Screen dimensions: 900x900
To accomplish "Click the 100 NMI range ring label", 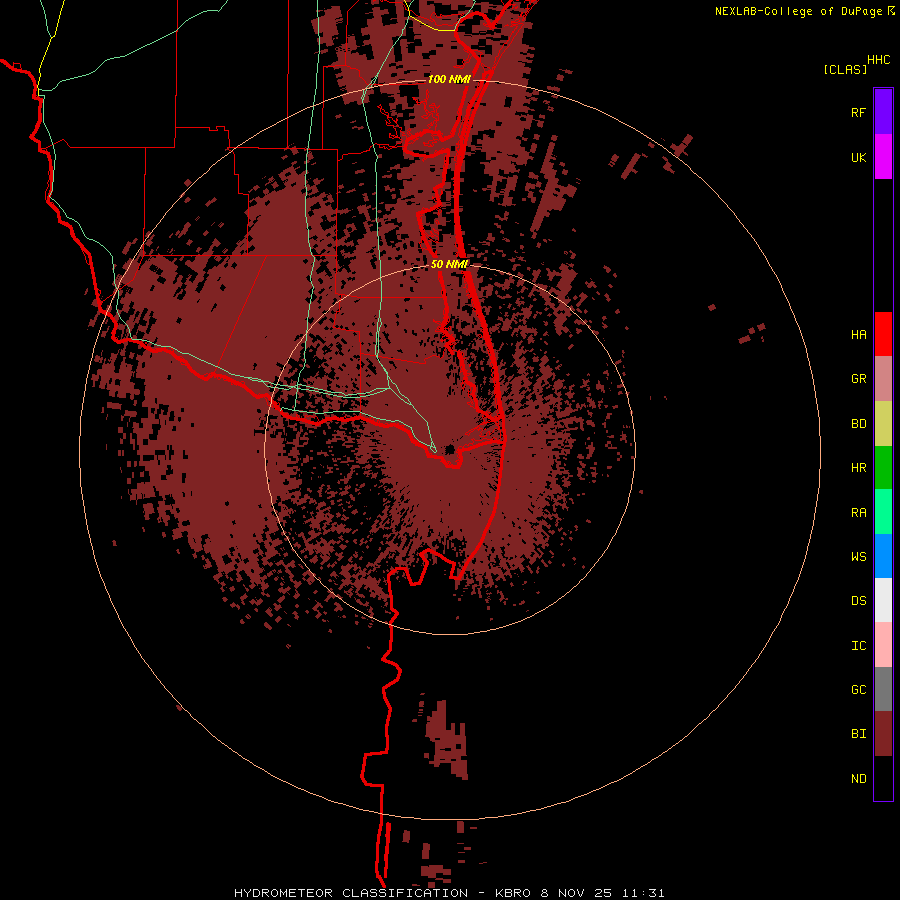I will [449, 79].
